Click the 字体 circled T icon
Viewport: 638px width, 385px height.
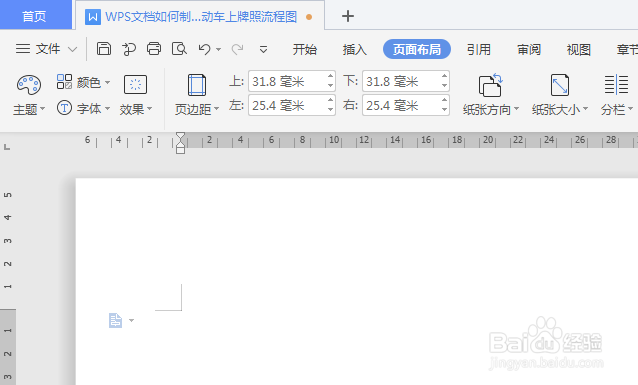coord(64,108)
